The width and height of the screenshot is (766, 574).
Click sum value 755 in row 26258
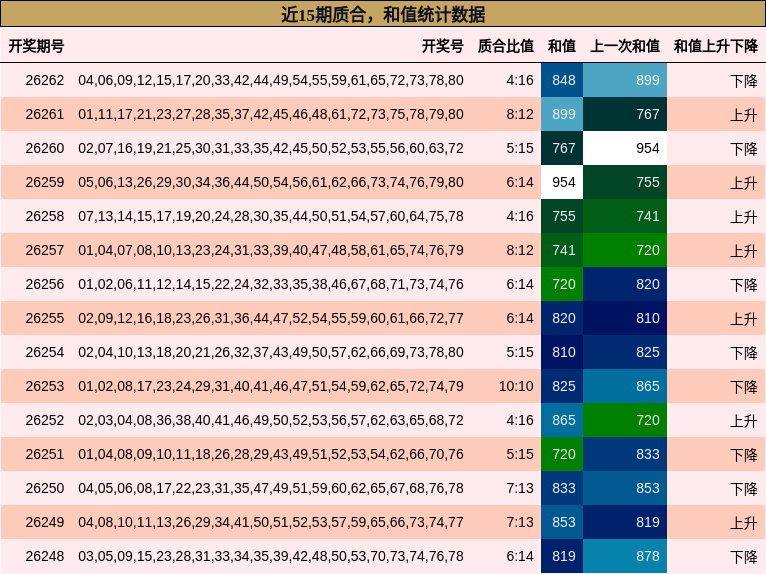point(562,216)
